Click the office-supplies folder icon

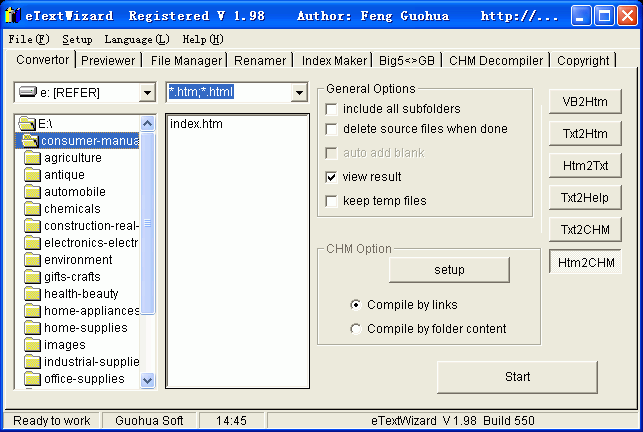click(x=32, y=379)
